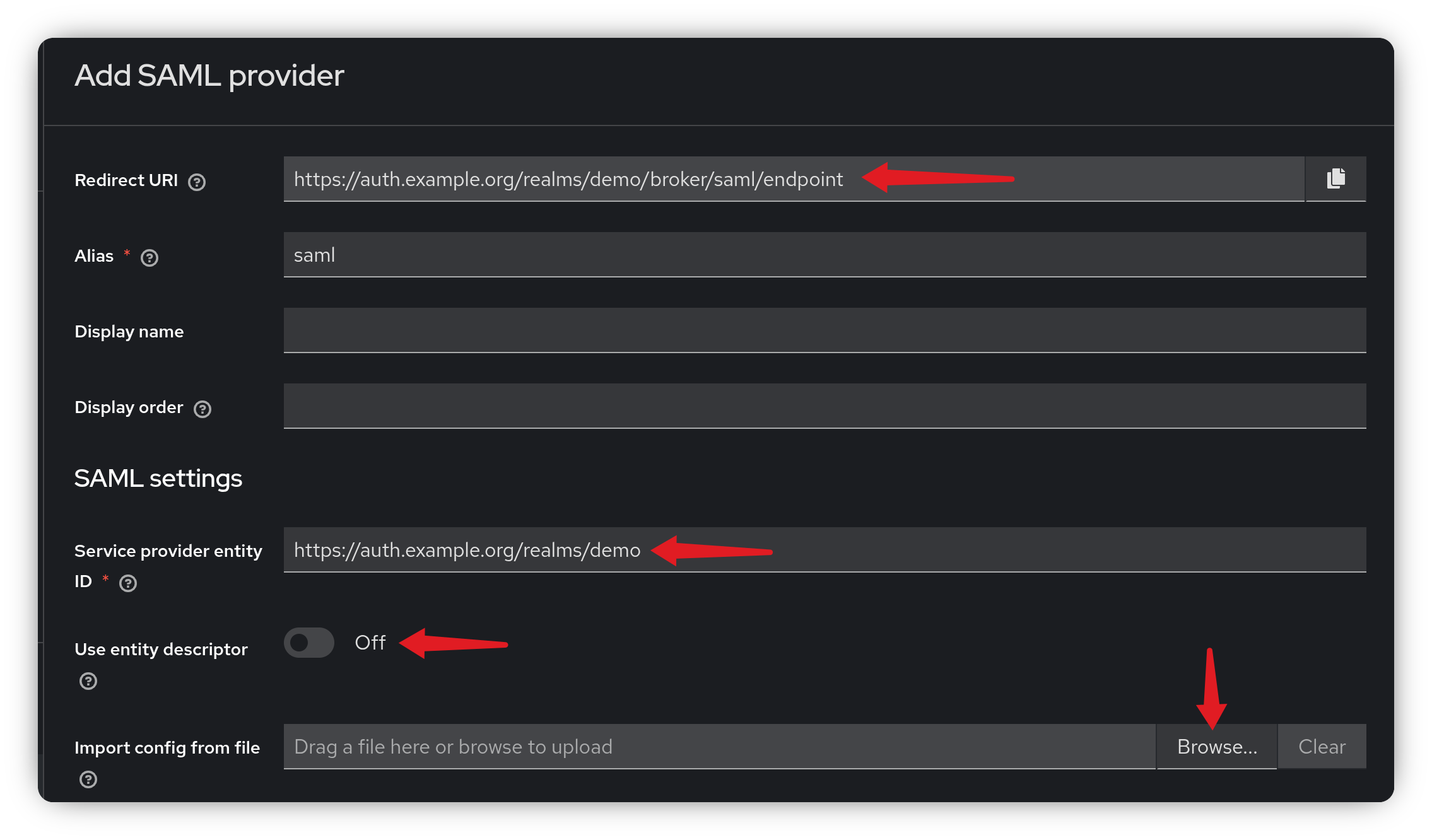Viewport: 1432px width, 840px height.
Task: Click into the Display name field
Action: tap(824, 330)
